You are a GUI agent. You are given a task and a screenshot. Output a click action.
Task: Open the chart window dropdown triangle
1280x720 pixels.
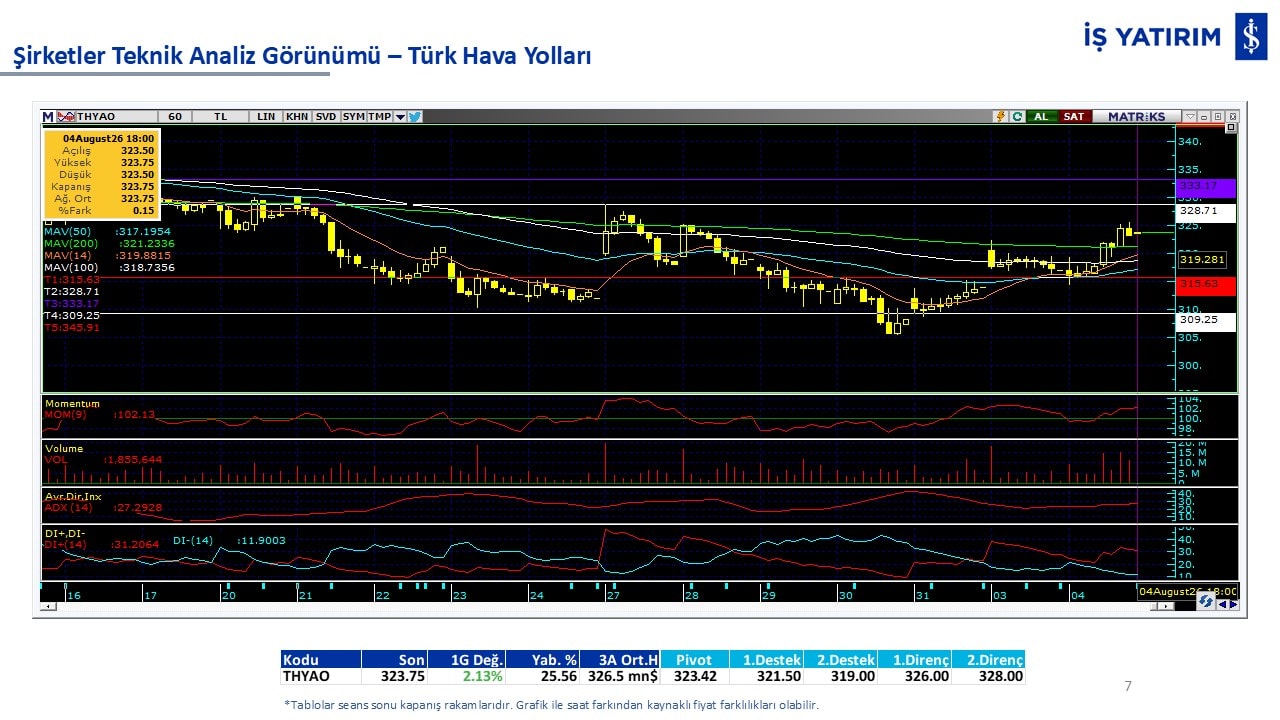(1190, 116)
